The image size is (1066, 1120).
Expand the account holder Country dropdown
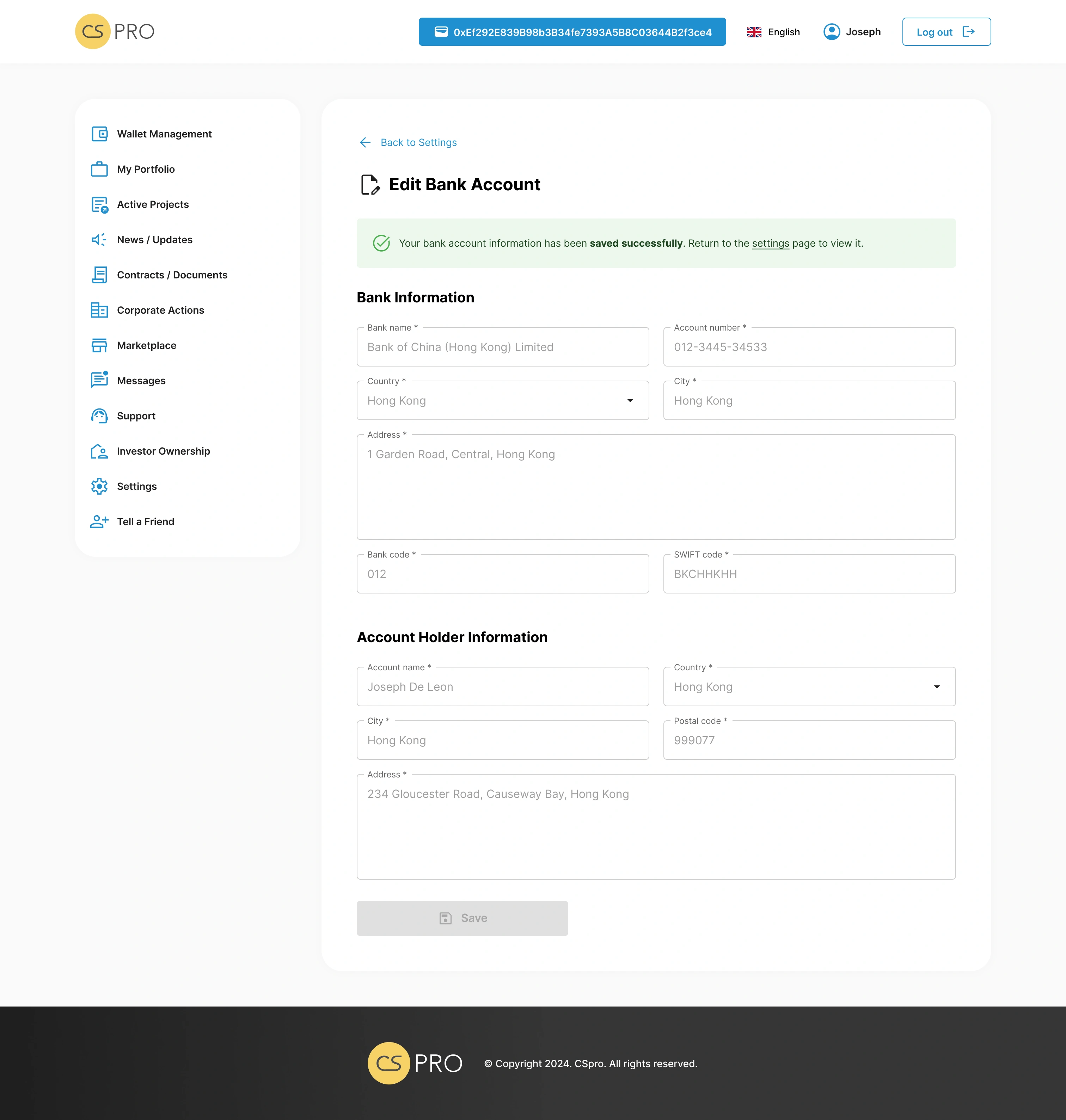(936, 687)
